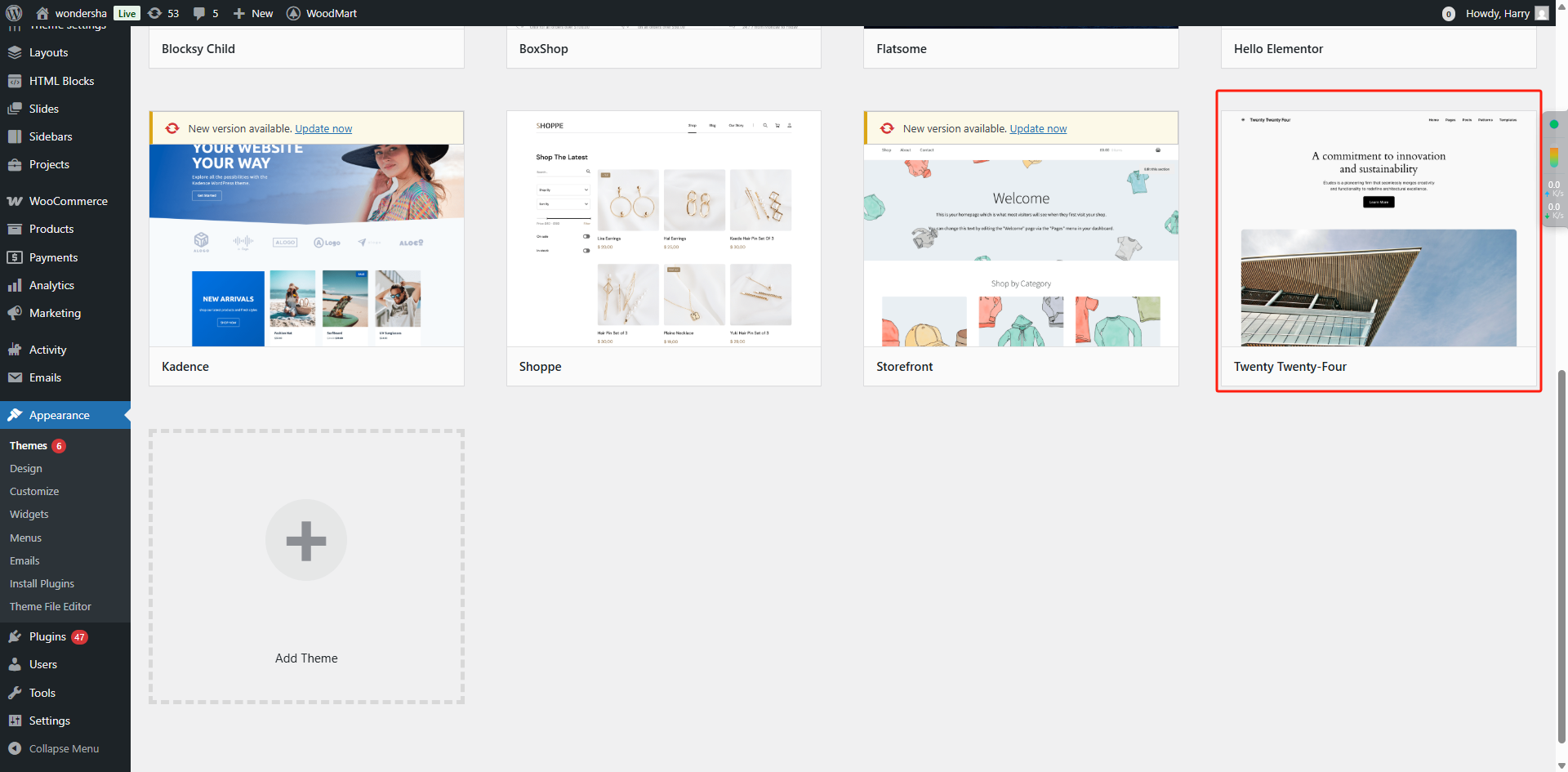
Task: Visit the wondersha site via home icon
Action: (42, 13)
